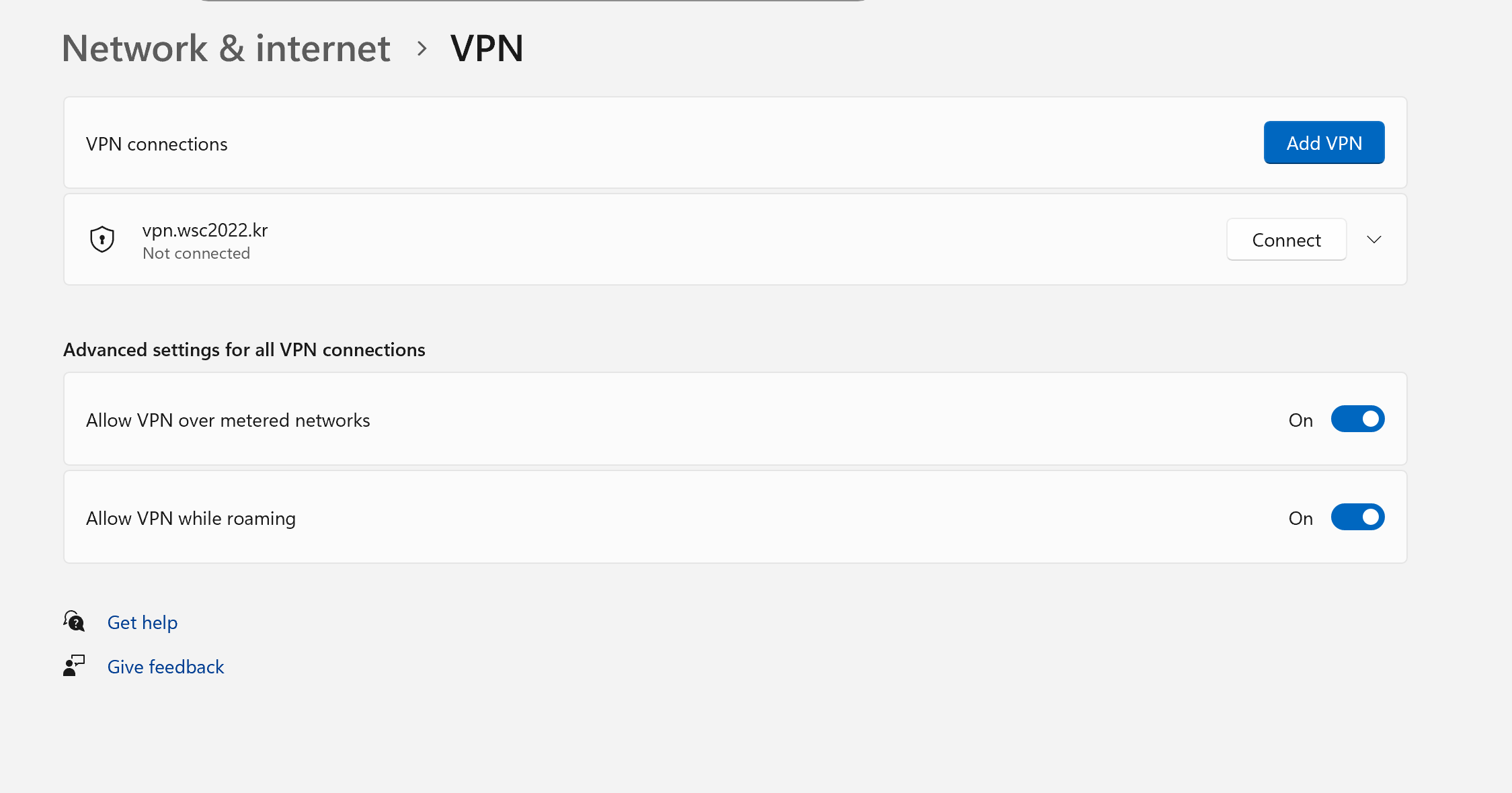Screen dimensions: 1512x793
Task: Click the VPN connections heading text
Action: pyautogui.click(x=157, y=144)
